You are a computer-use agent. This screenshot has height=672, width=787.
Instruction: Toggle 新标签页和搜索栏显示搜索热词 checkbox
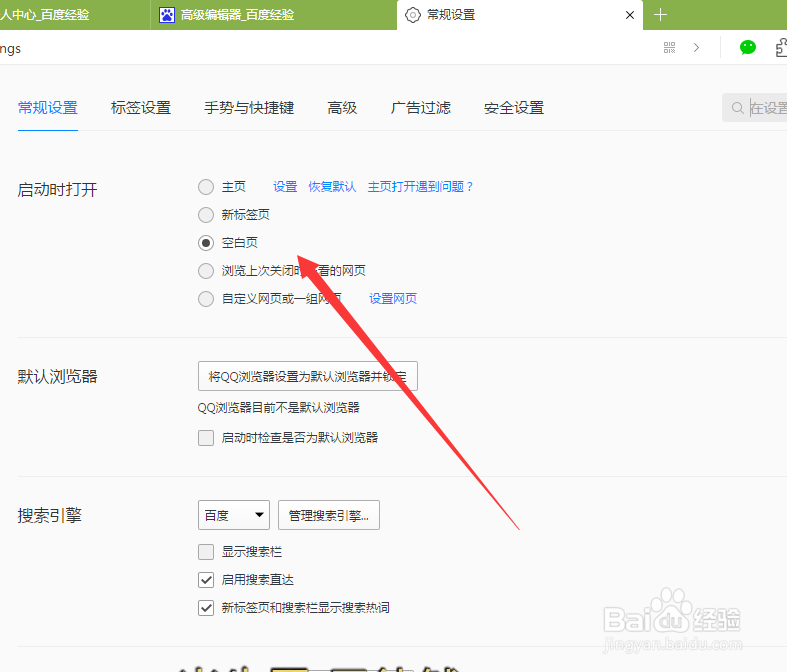206,608
